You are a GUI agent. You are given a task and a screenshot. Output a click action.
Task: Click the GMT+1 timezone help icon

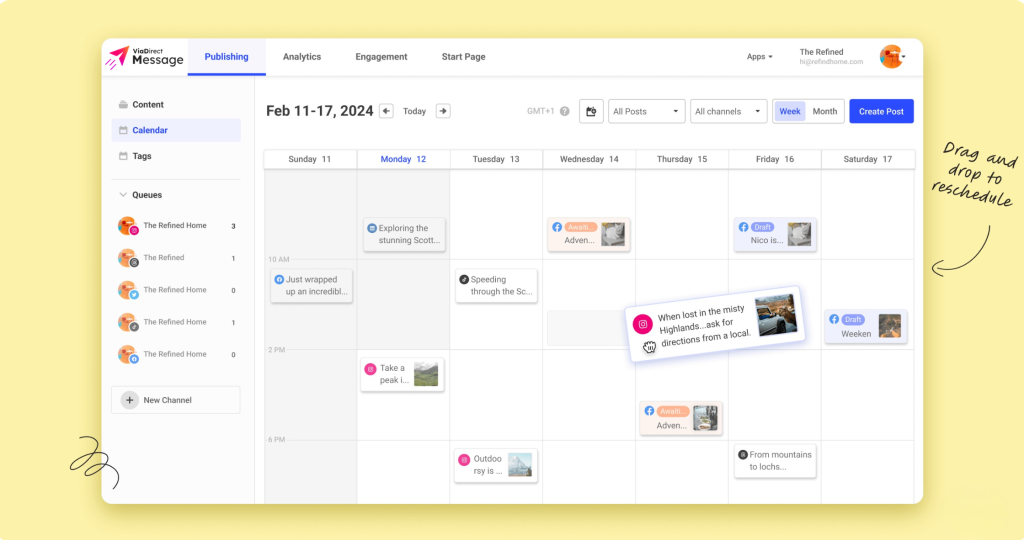pos(565,112)
